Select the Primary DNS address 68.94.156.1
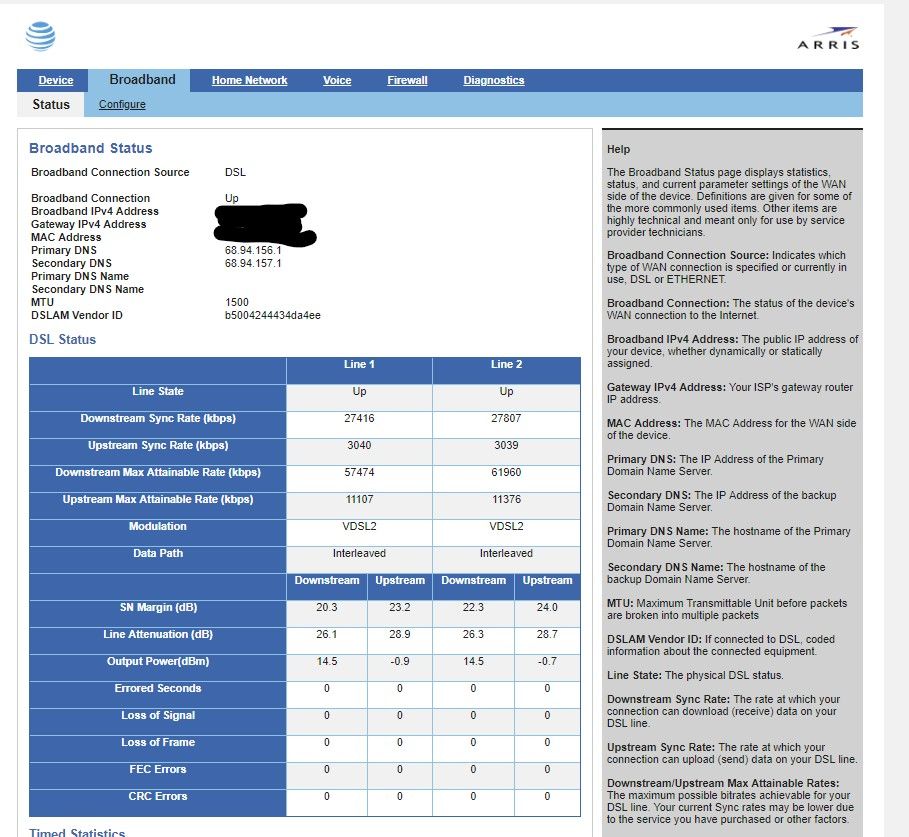The height and width of the screenshot is (837, 909). (253, 250)
